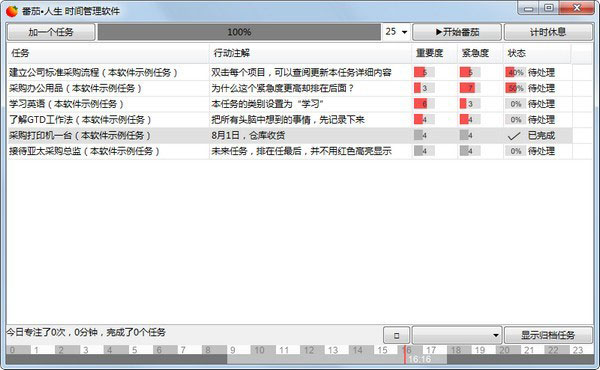
Task: Click 已完成 status text
Action: tap(541, 135)
